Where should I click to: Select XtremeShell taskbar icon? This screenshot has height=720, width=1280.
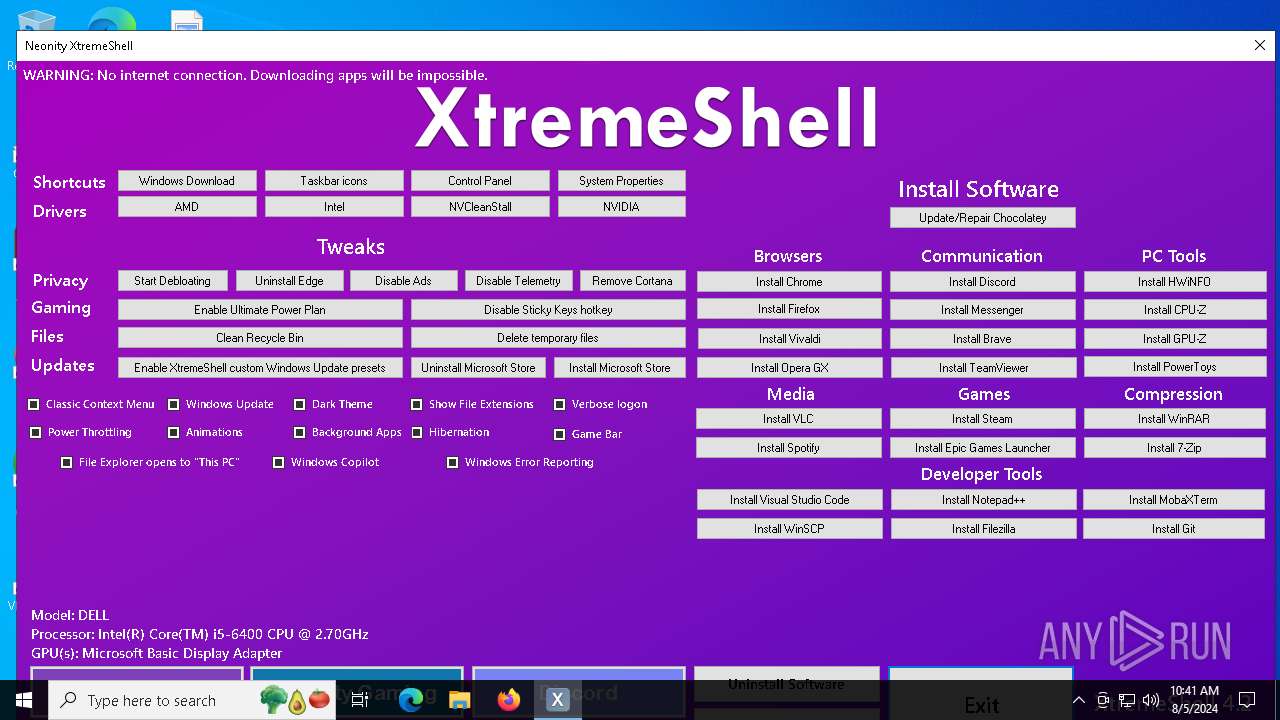click(558, 700)
